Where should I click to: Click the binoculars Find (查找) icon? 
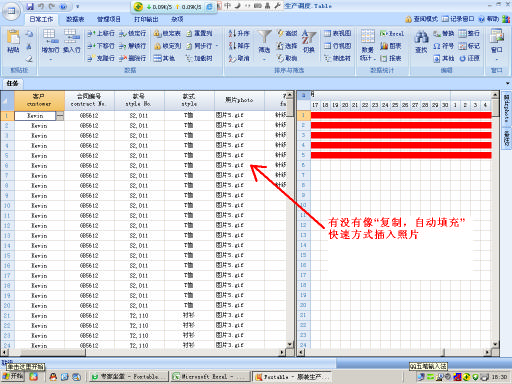coord(421,37)
